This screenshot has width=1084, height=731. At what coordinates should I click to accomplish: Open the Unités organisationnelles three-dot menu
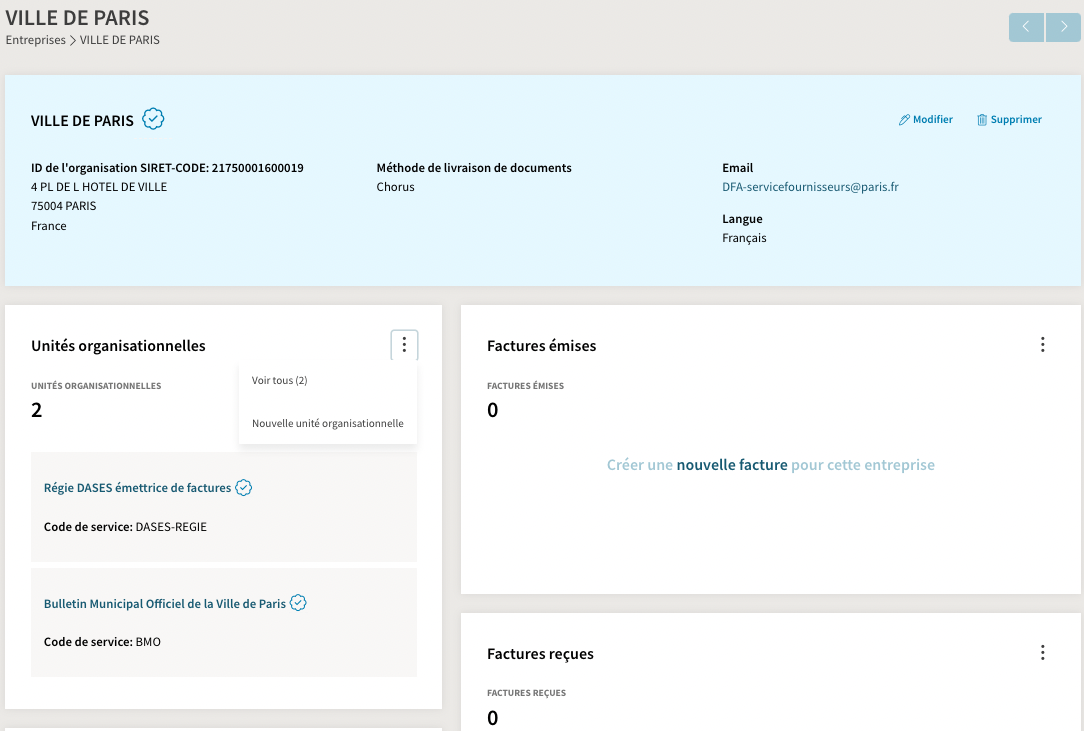(404, 344)
